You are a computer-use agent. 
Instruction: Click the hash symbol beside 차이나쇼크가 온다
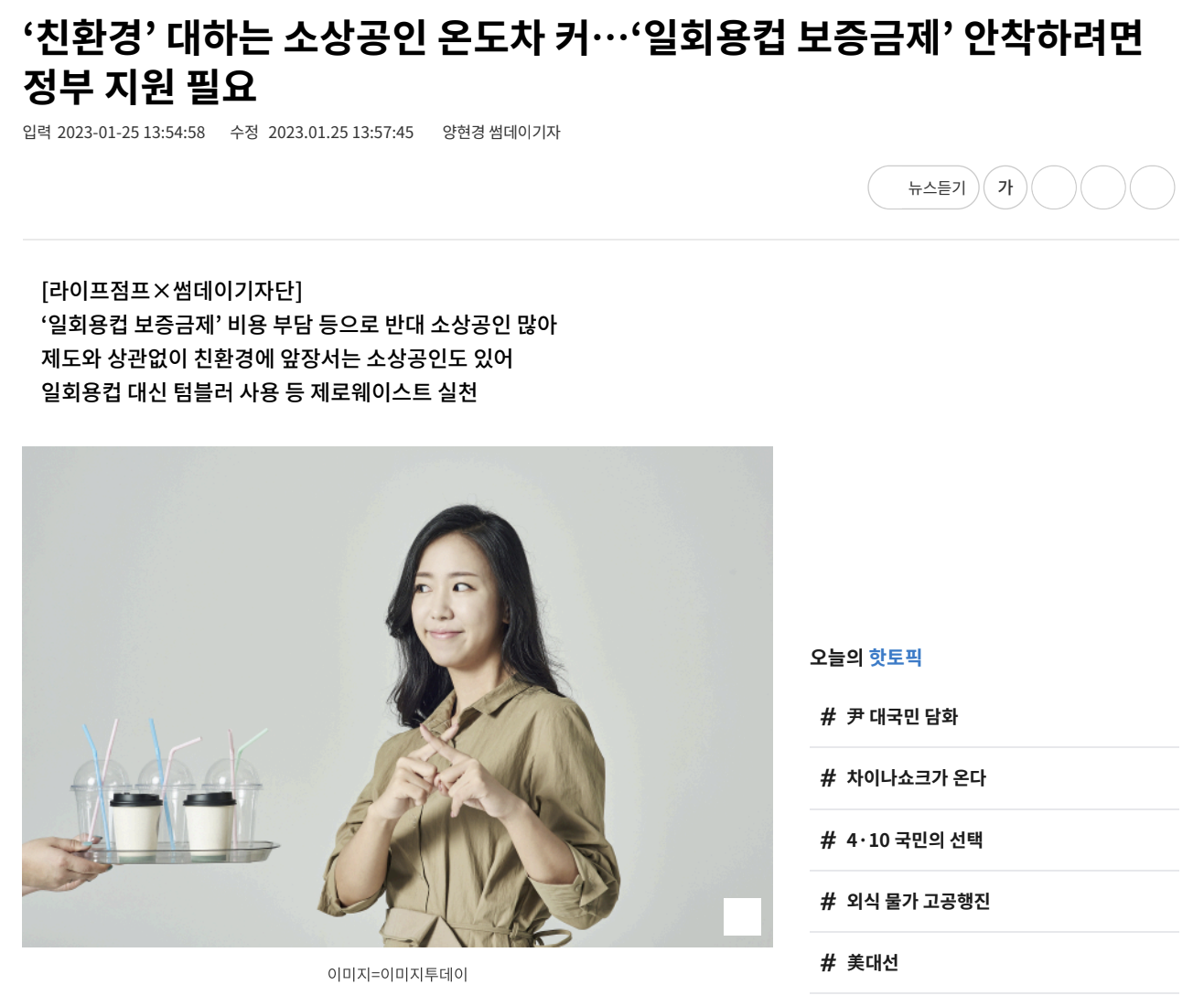[x=828, y=778]
